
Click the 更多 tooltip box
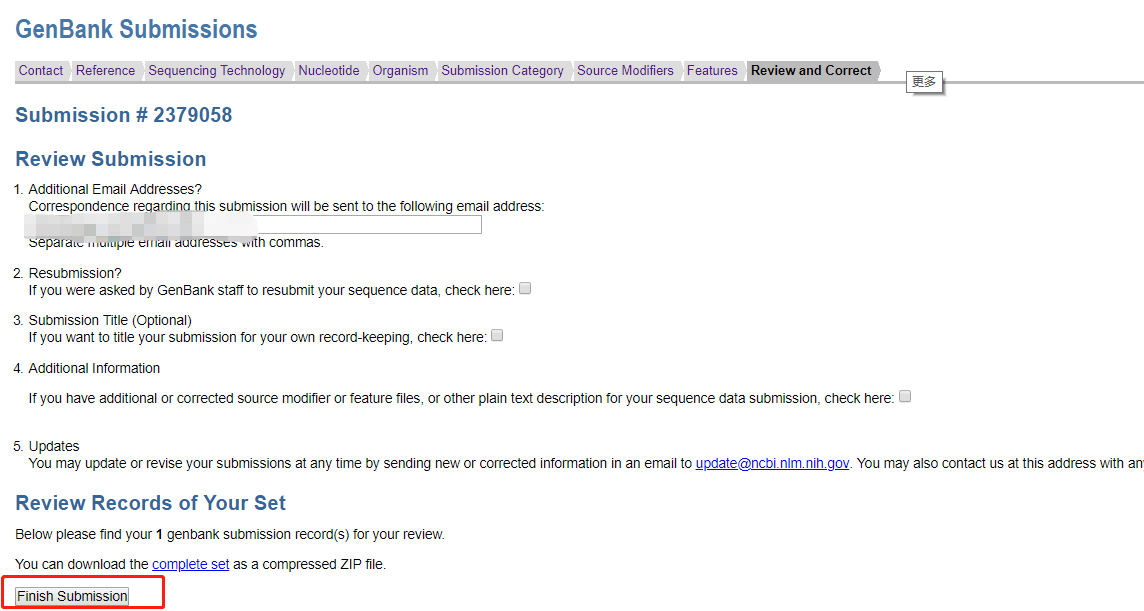(924, 82)
